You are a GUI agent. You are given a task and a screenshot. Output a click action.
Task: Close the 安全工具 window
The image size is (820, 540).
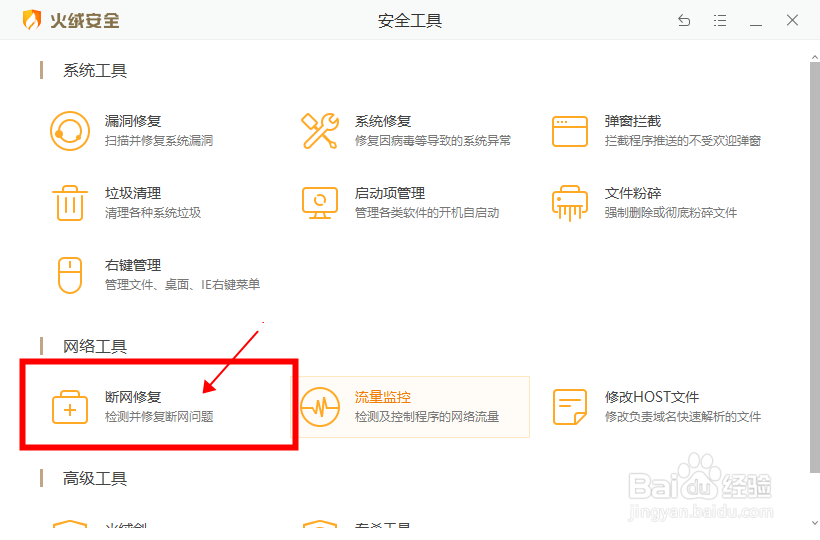tap(792, 20)
